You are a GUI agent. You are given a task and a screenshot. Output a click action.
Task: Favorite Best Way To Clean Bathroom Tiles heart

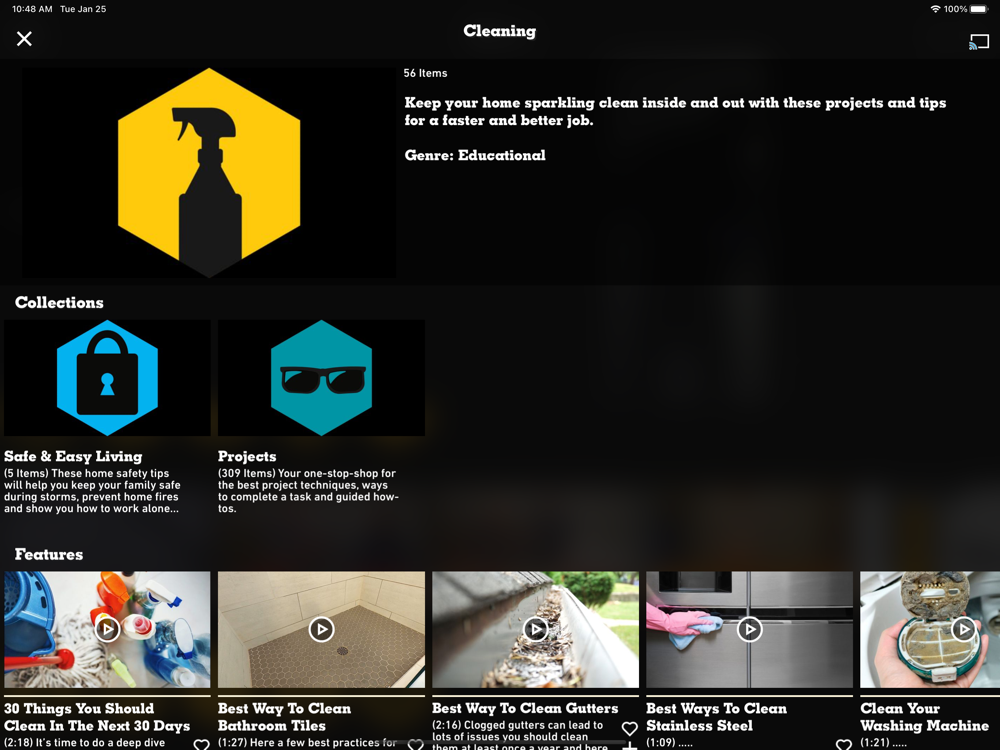click(x=416, y=744)
